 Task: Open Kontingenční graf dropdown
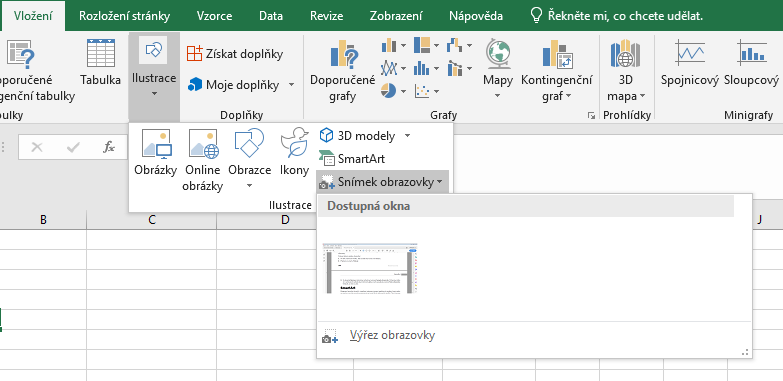click(x=557, y=70)
